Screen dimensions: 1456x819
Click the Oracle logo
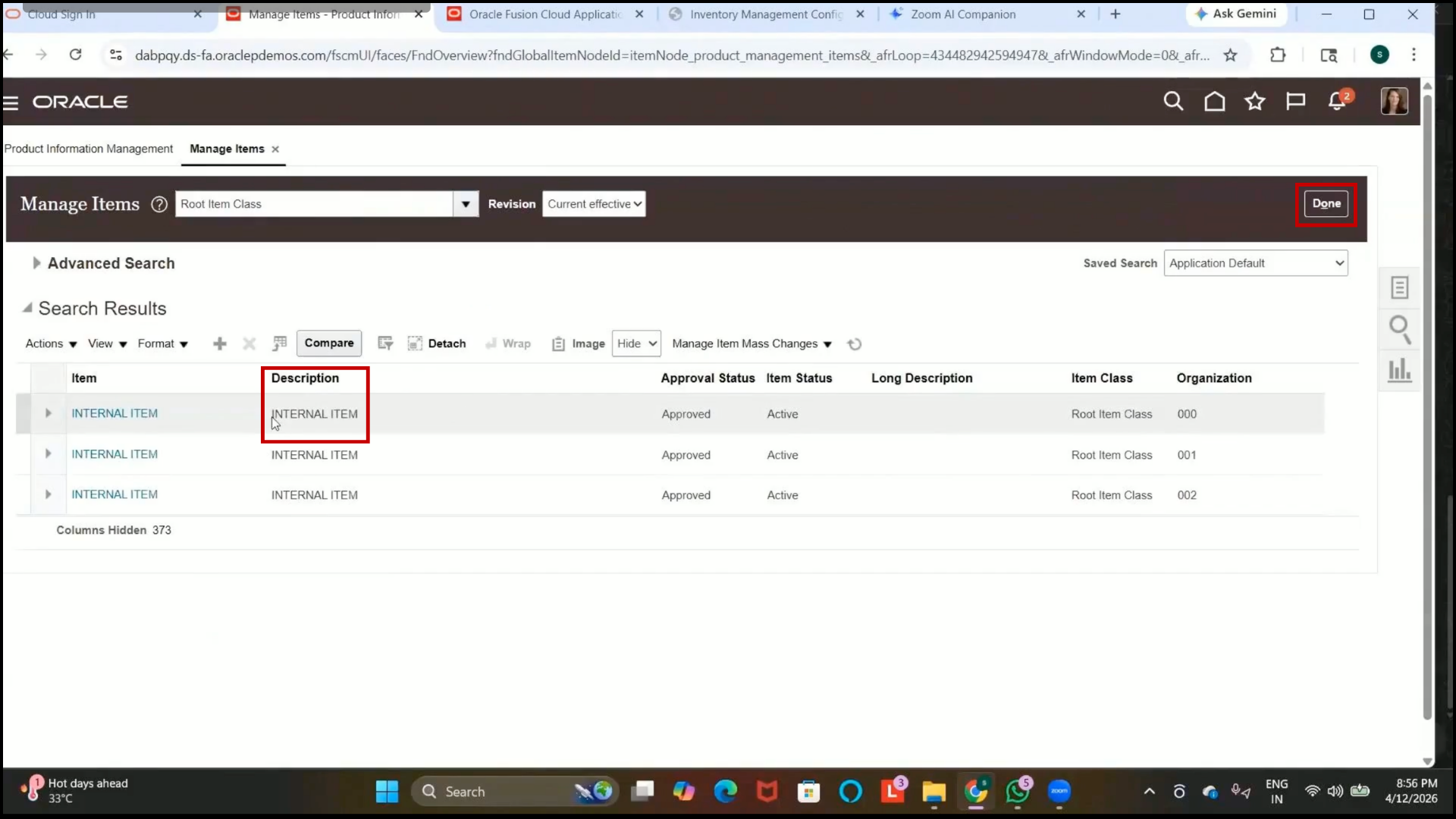point(80,102)
